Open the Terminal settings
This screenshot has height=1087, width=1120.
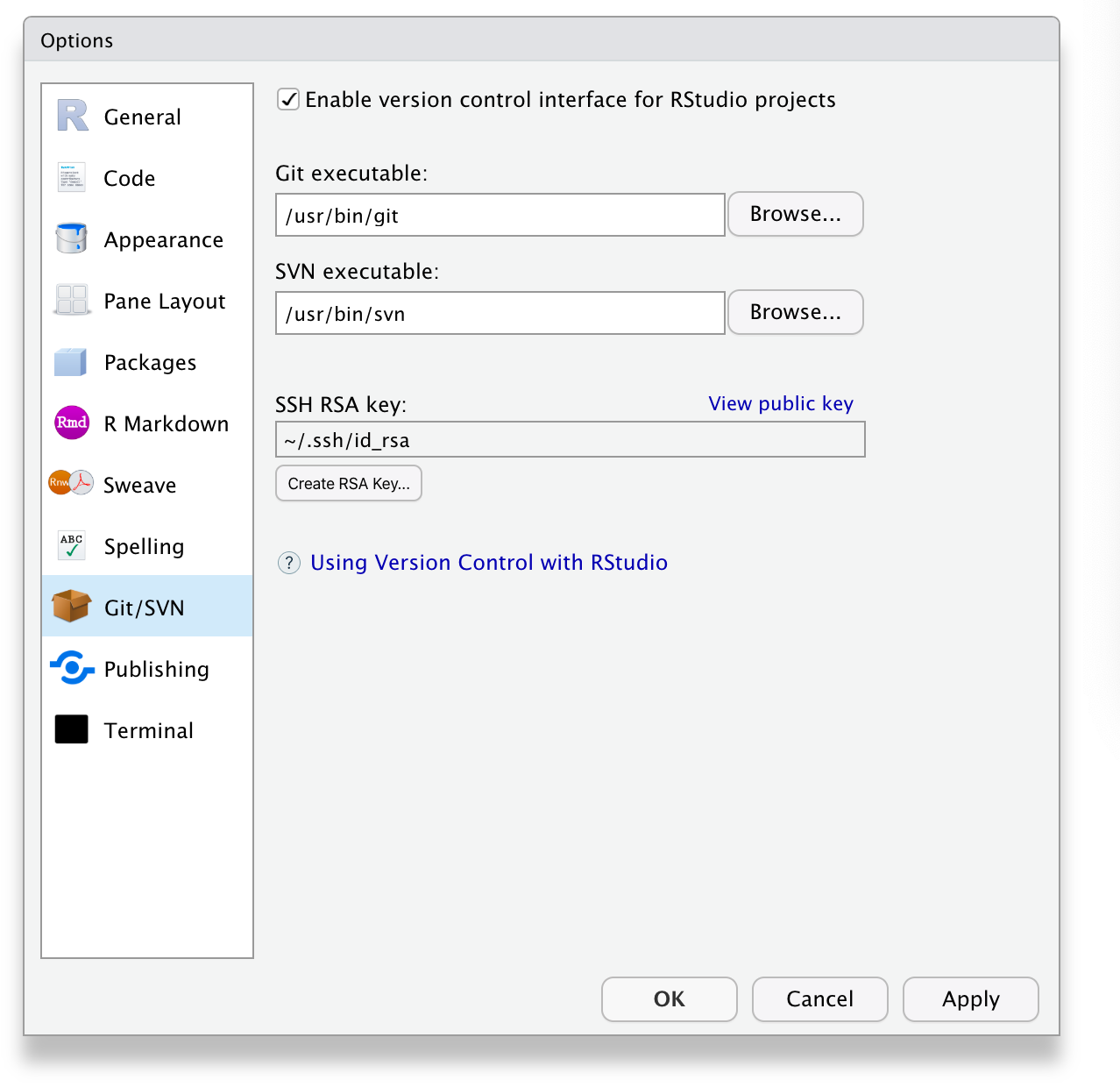coord(147,729)
